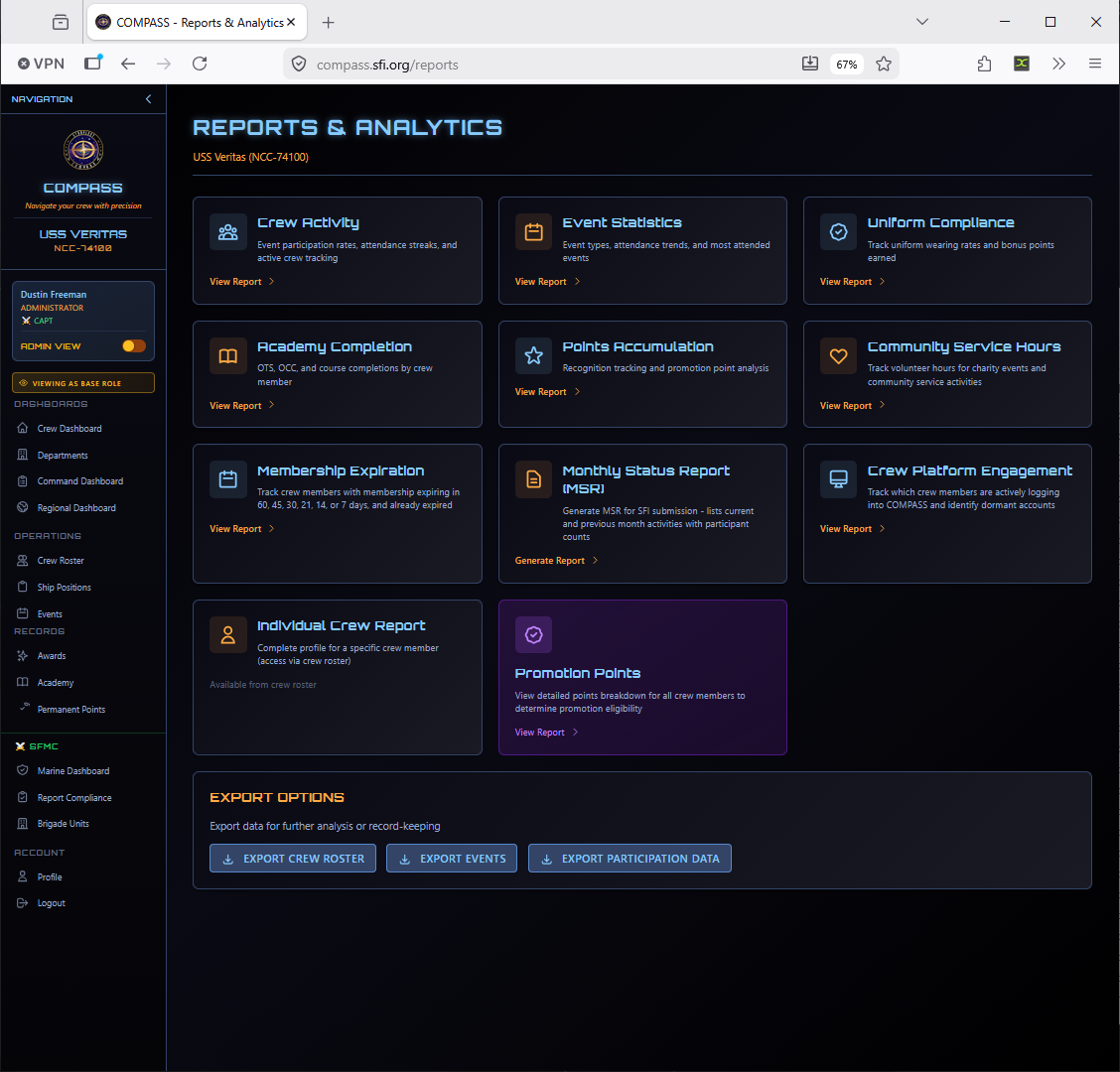1120x1072 pixels.
Task: Open Crew Dashboard in sidebar
Action: coord(70,429)
